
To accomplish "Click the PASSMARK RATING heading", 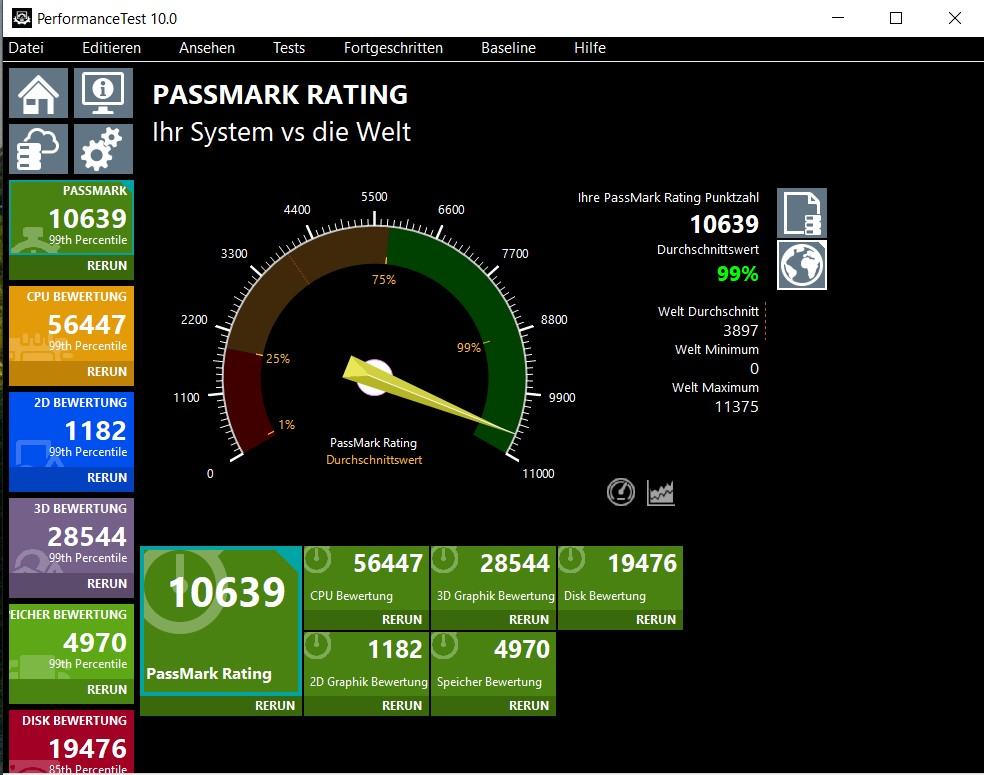I will point(280,95).
